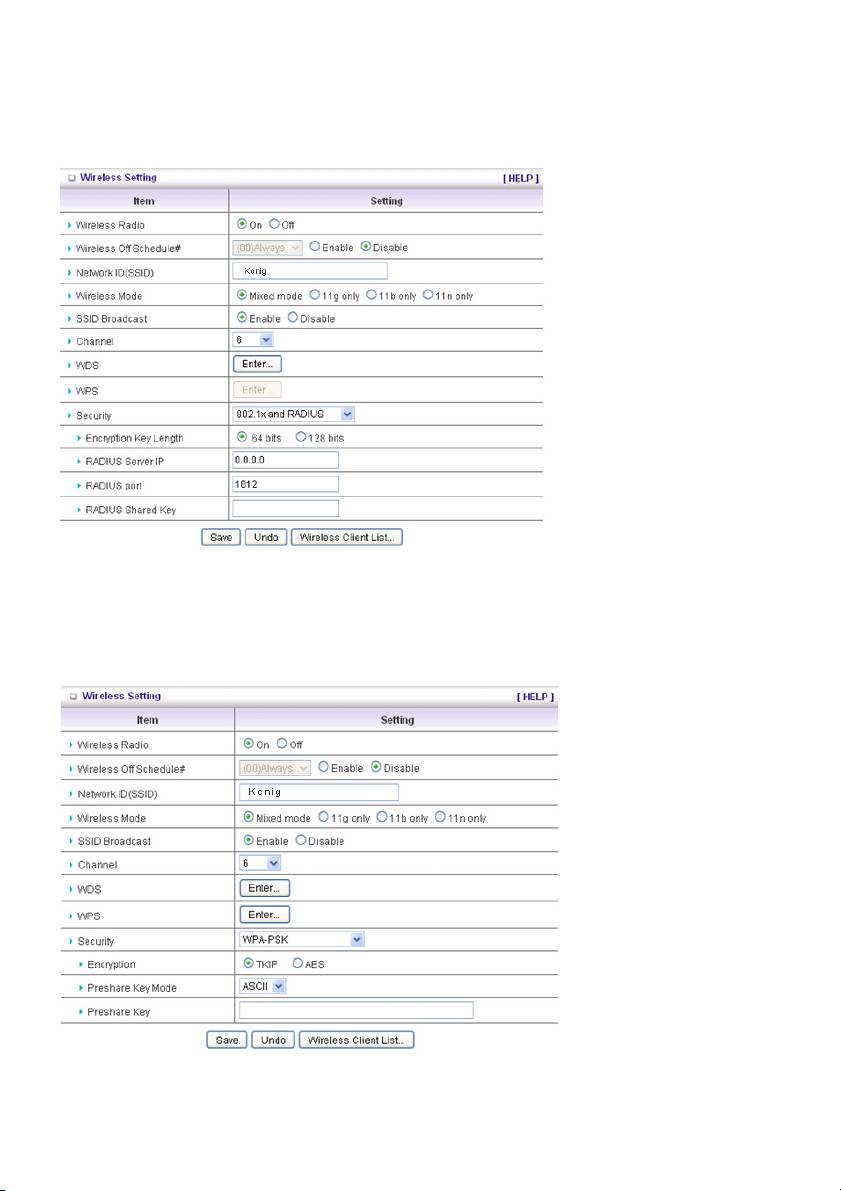Click HELP link in the RADIUS panel
Screen dimensions: 841x1191
coord(520,178)
